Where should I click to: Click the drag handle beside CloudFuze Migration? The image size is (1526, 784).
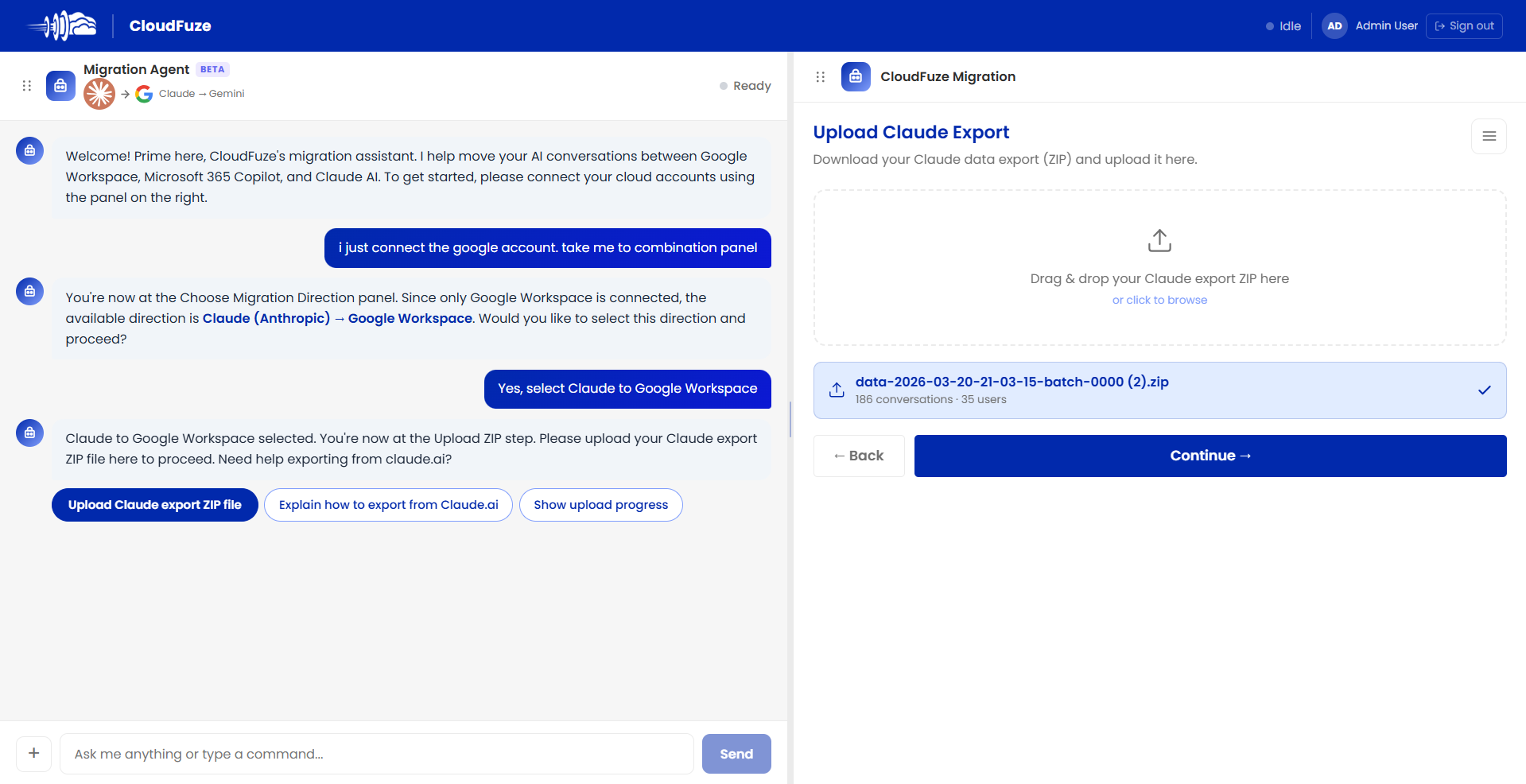[821, 77]
